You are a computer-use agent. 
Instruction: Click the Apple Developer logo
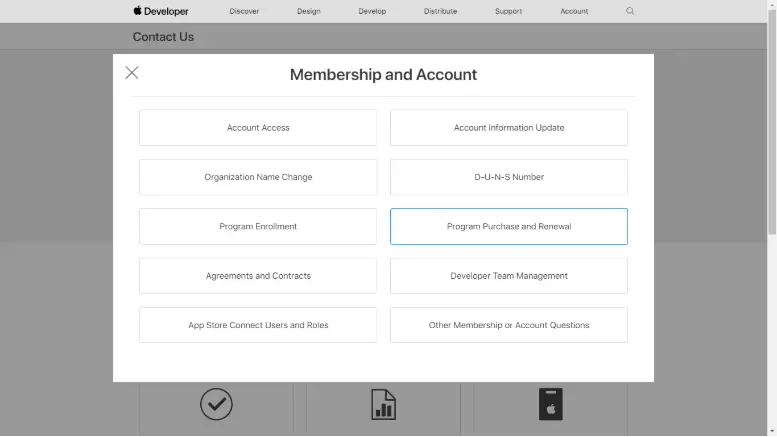[161, 11]
